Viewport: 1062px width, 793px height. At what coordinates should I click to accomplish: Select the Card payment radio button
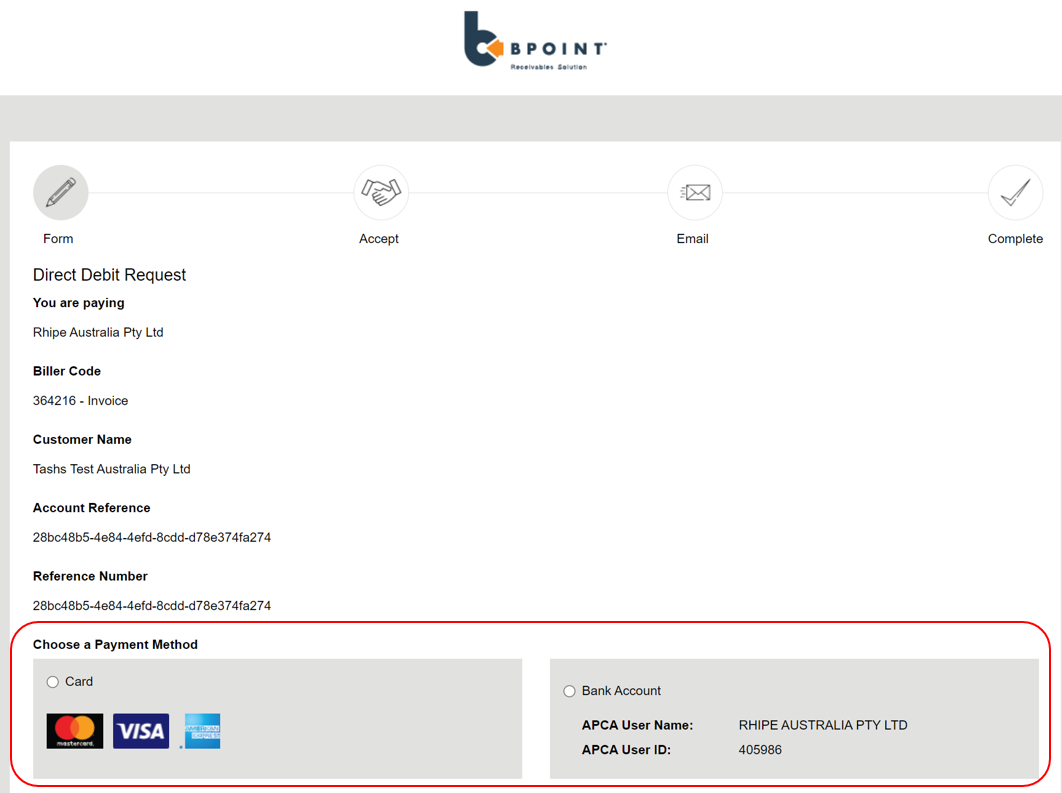click(x=52, y=681)
